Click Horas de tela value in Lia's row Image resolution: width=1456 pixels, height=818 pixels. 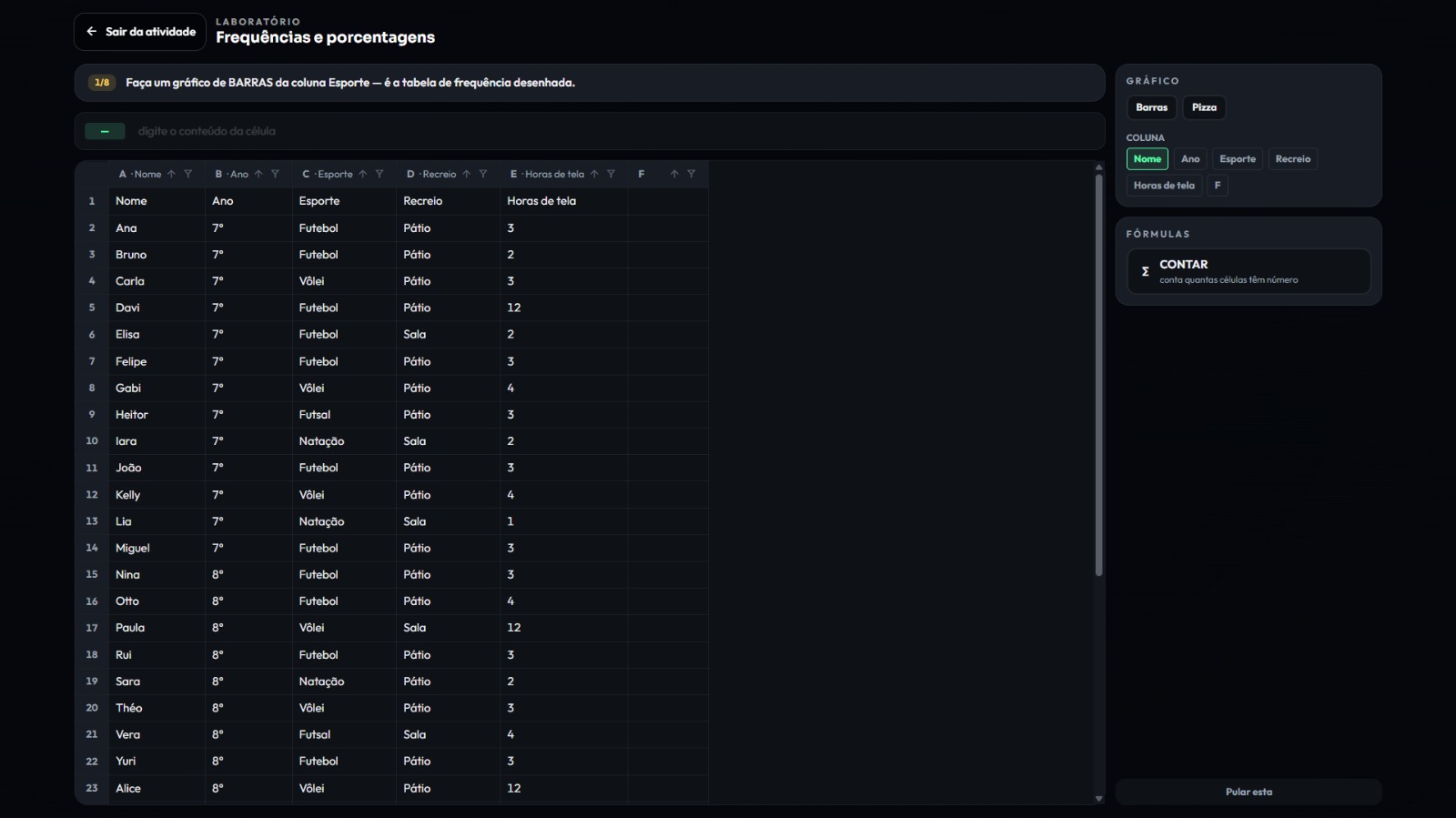[563, 521]
